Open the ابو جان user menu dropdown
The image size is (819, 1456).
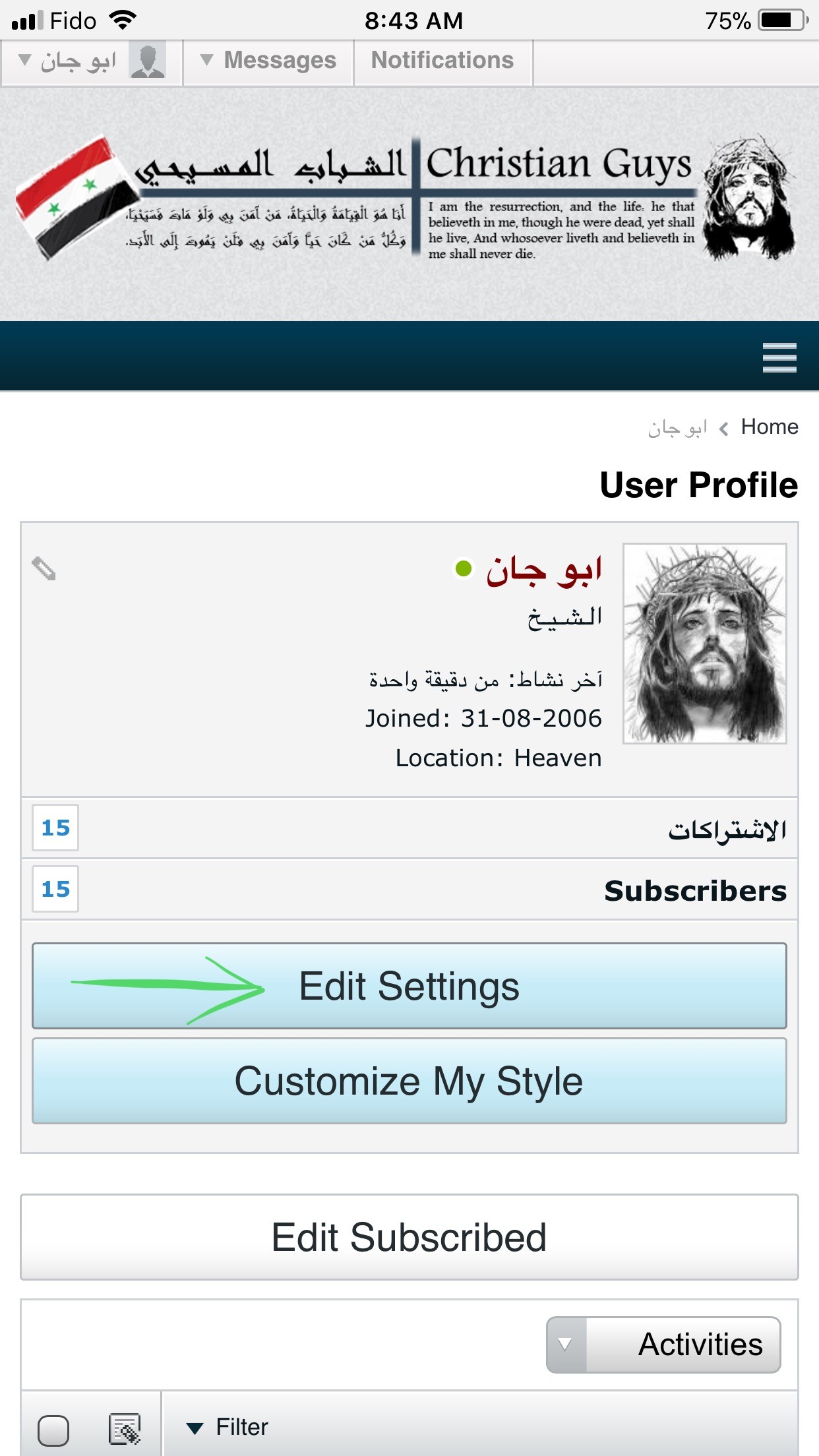pyautogui.click(x=67, y=61)
